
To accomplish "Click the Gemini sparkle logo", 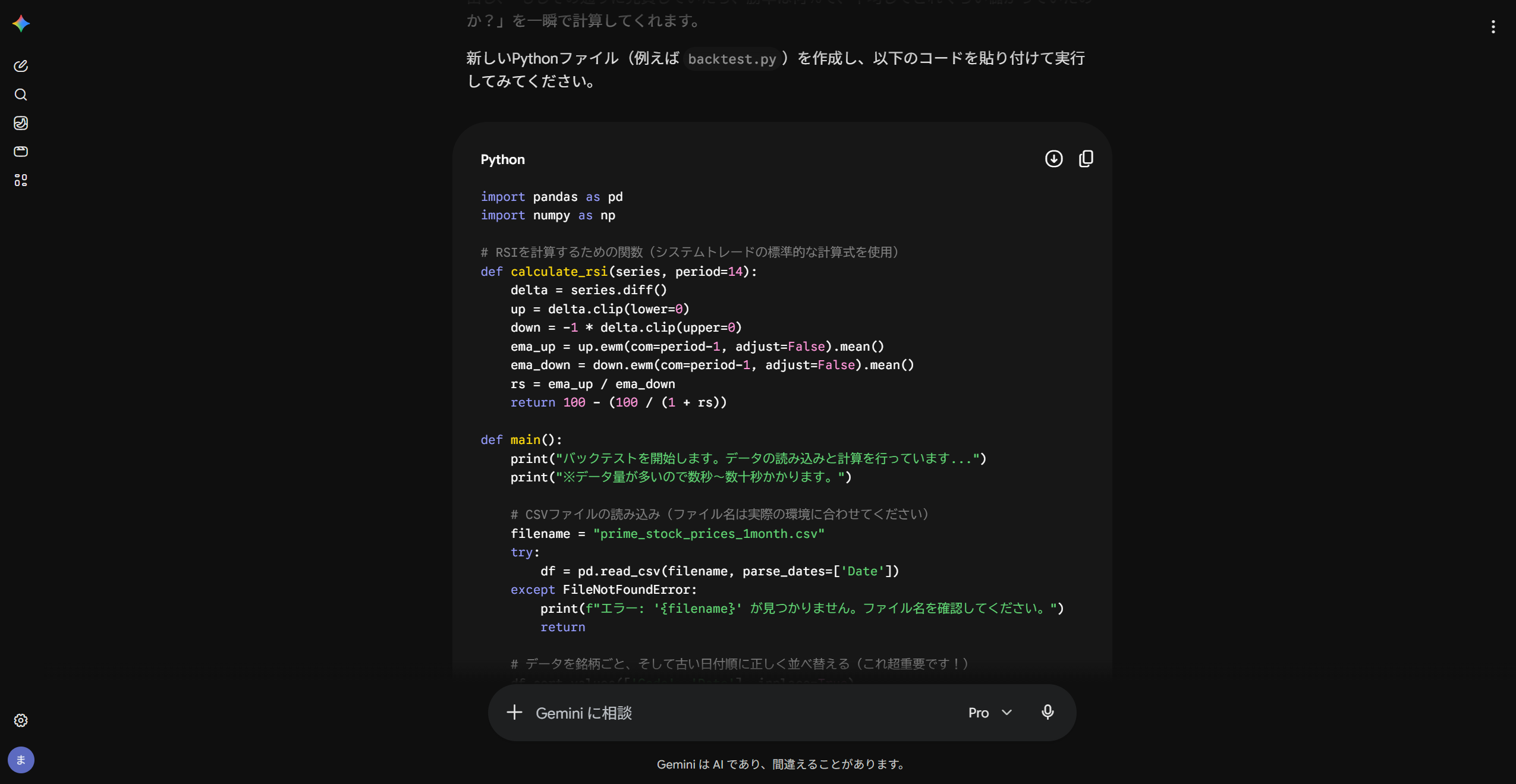I will 21,24.
